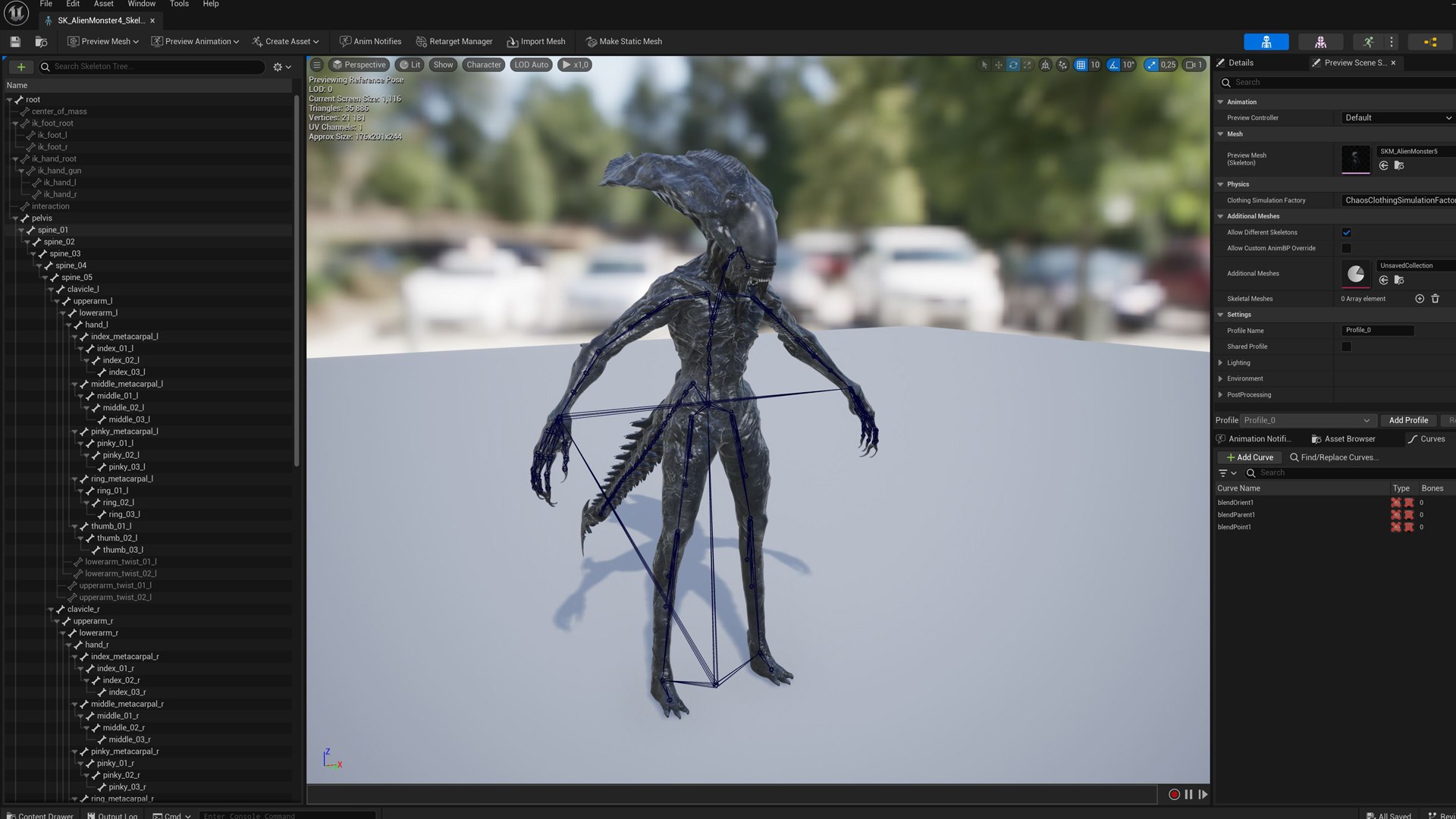Open the Animation editor mode icon

pyautogui.click(x=1368, y=42)
